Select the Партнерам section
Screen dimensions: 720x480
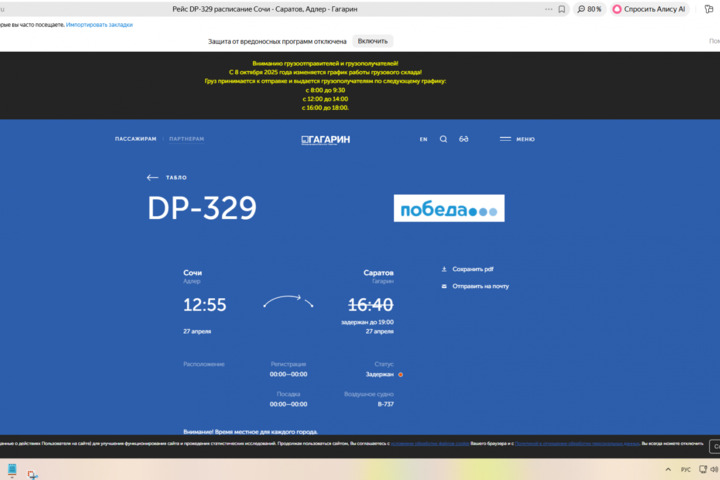click(x=187, y=139)
